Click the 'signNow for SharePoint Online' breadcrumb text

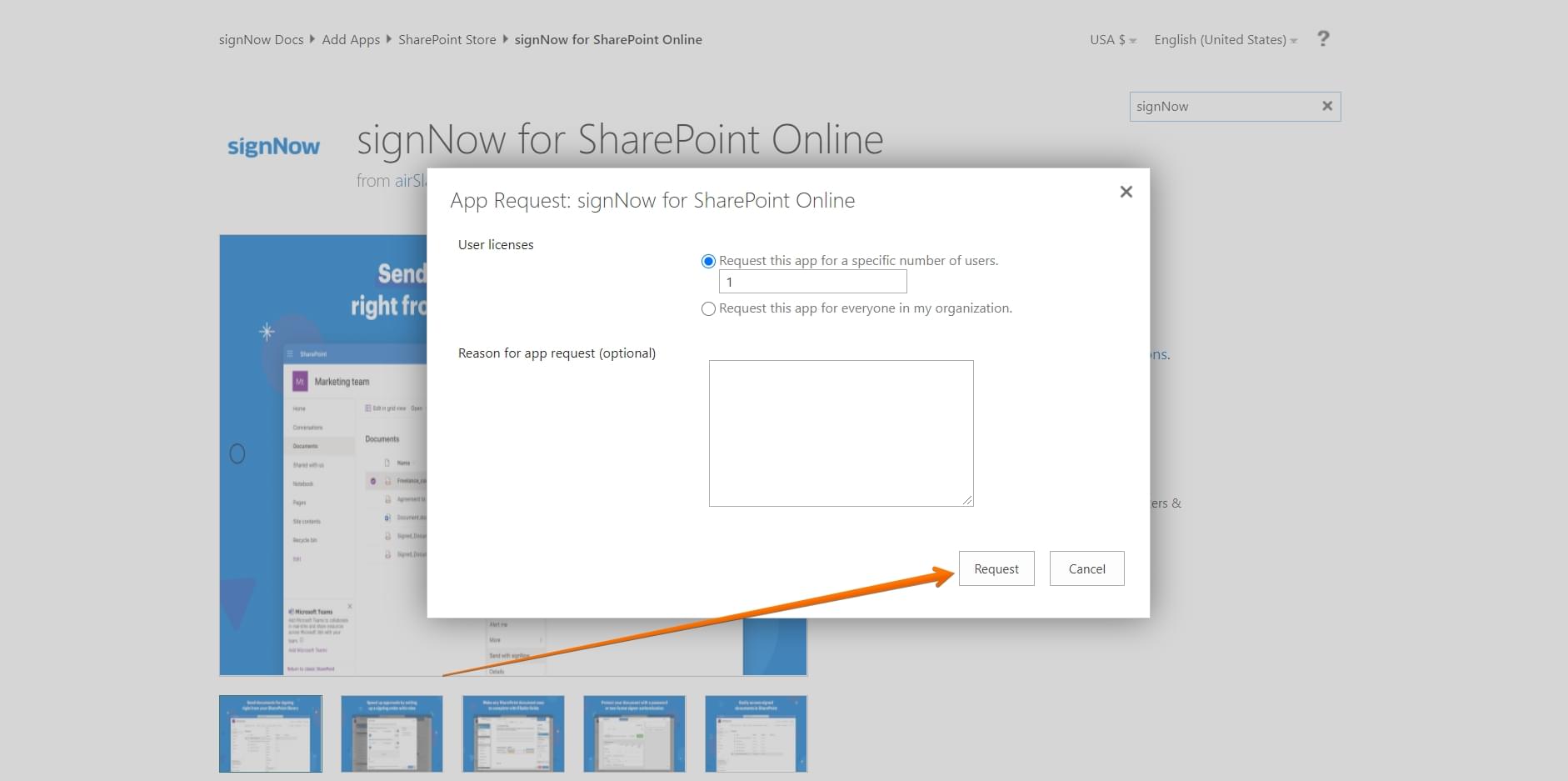coord(608,40)
